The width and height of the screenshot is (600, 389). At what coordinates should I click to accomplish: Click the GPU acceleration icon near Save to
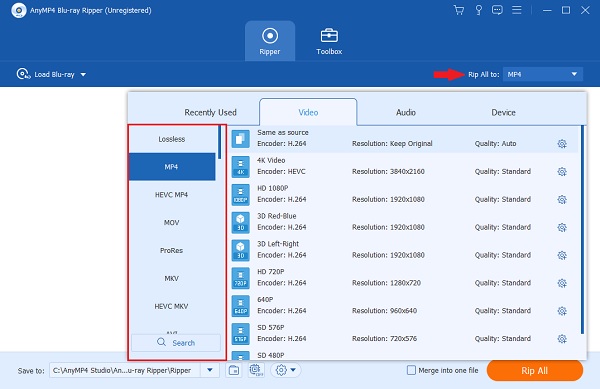256,370
